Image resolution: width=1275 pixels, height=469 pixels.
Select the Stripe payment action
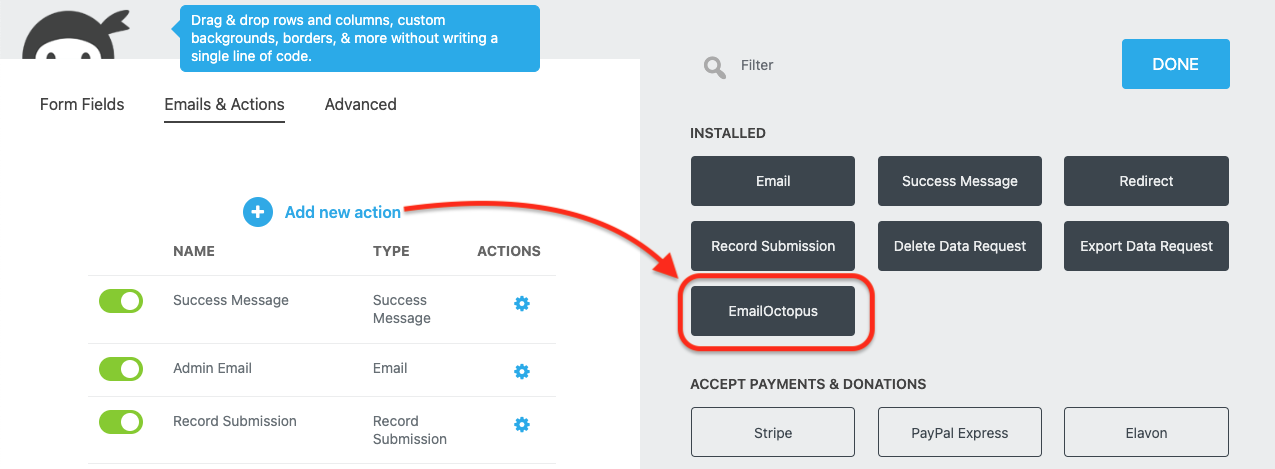[773, 433]
